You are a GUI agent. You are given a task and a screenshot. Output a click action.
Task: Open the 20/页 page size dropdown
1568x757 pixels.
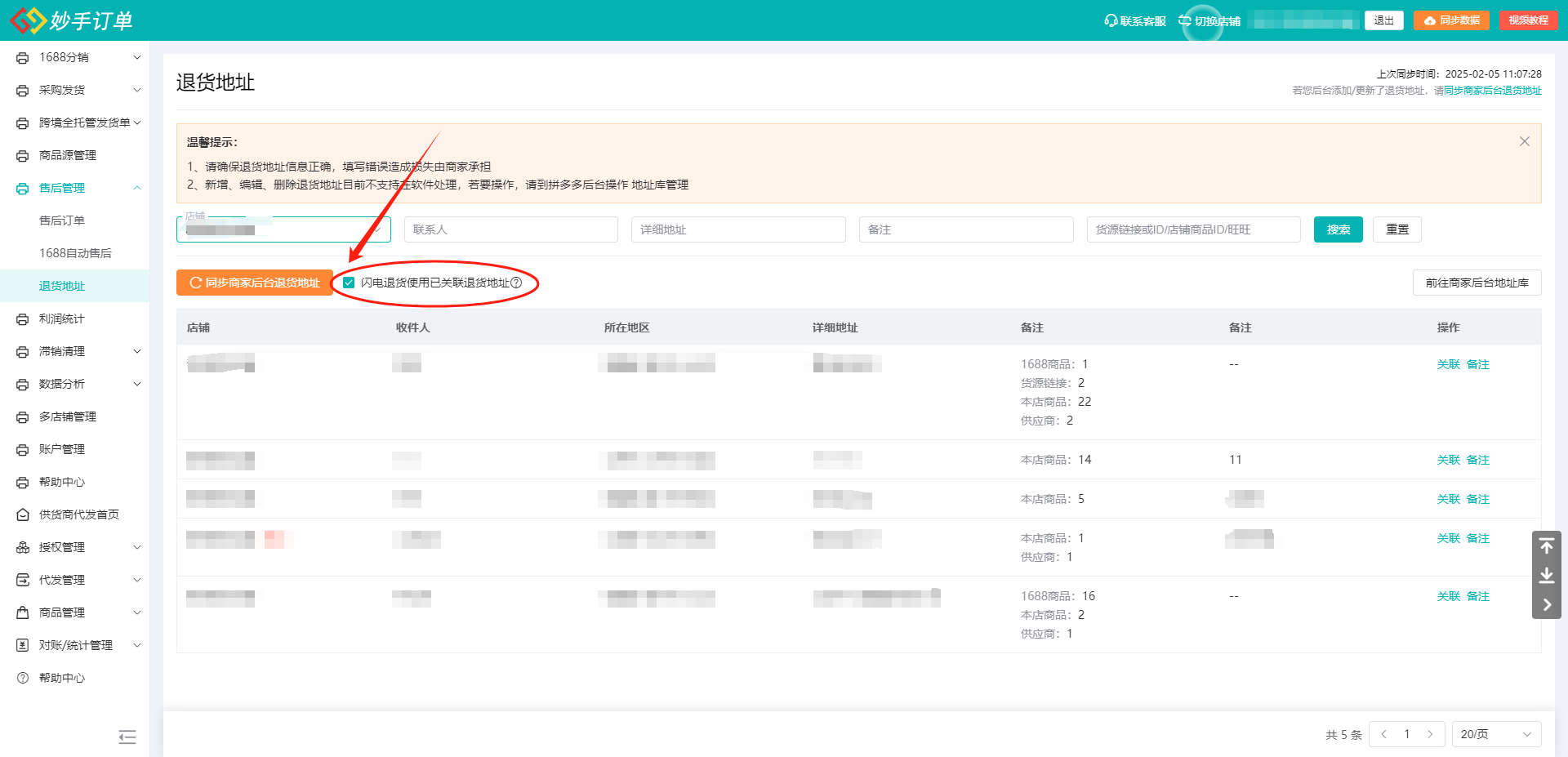click(x=1496, y=734)
